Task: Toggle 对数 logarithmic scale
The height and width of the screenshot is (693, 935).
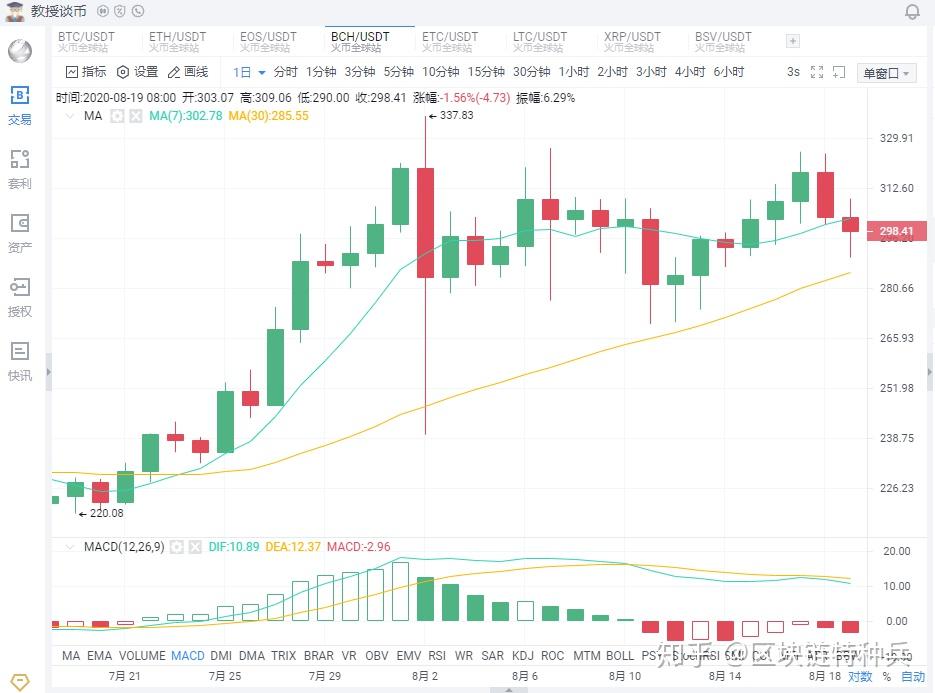Action: (860, 676)
